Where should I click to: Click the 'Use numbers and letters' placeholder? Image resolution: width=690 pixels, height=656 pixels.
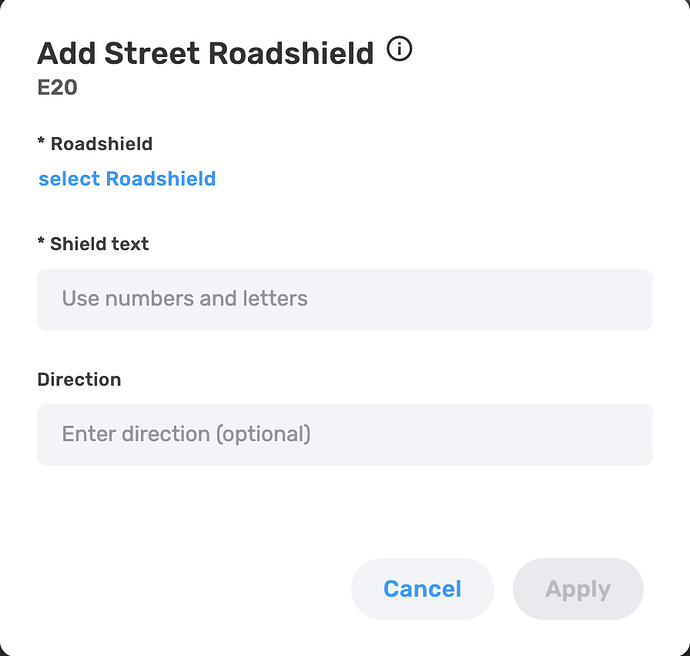coord(185,299)
